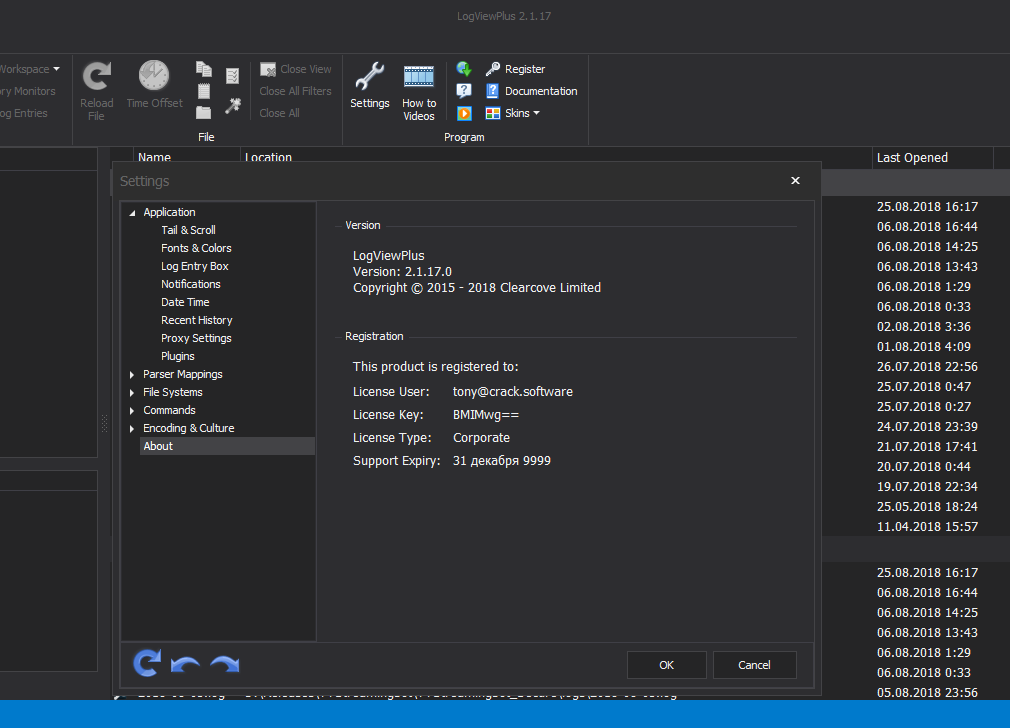
Task: Click the Time Offset clock icon
Action: click(154, 76)
